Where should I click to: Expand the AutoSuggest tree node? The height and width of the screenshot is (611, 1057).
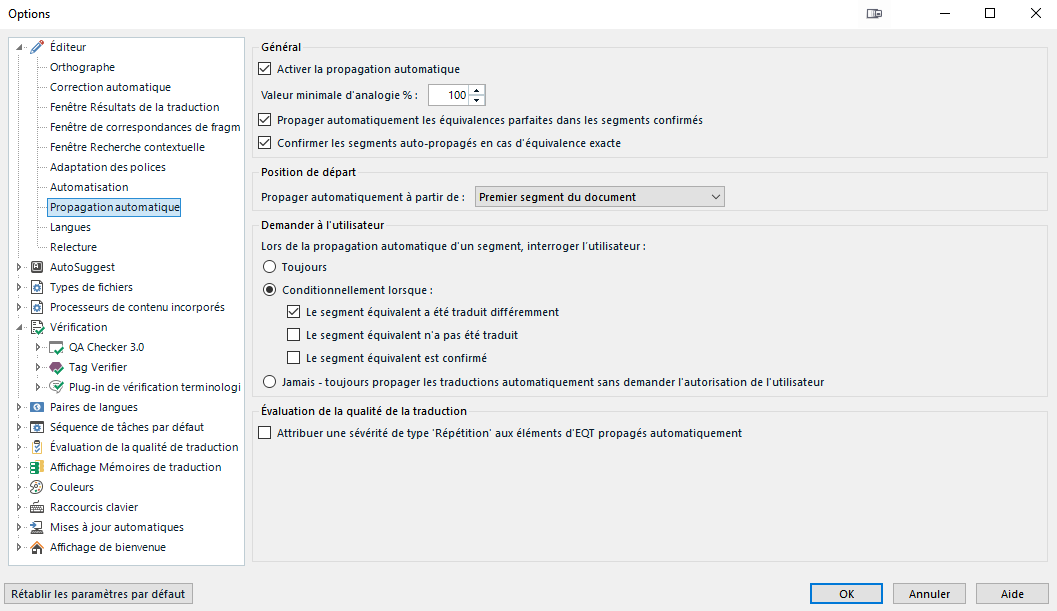17,266
